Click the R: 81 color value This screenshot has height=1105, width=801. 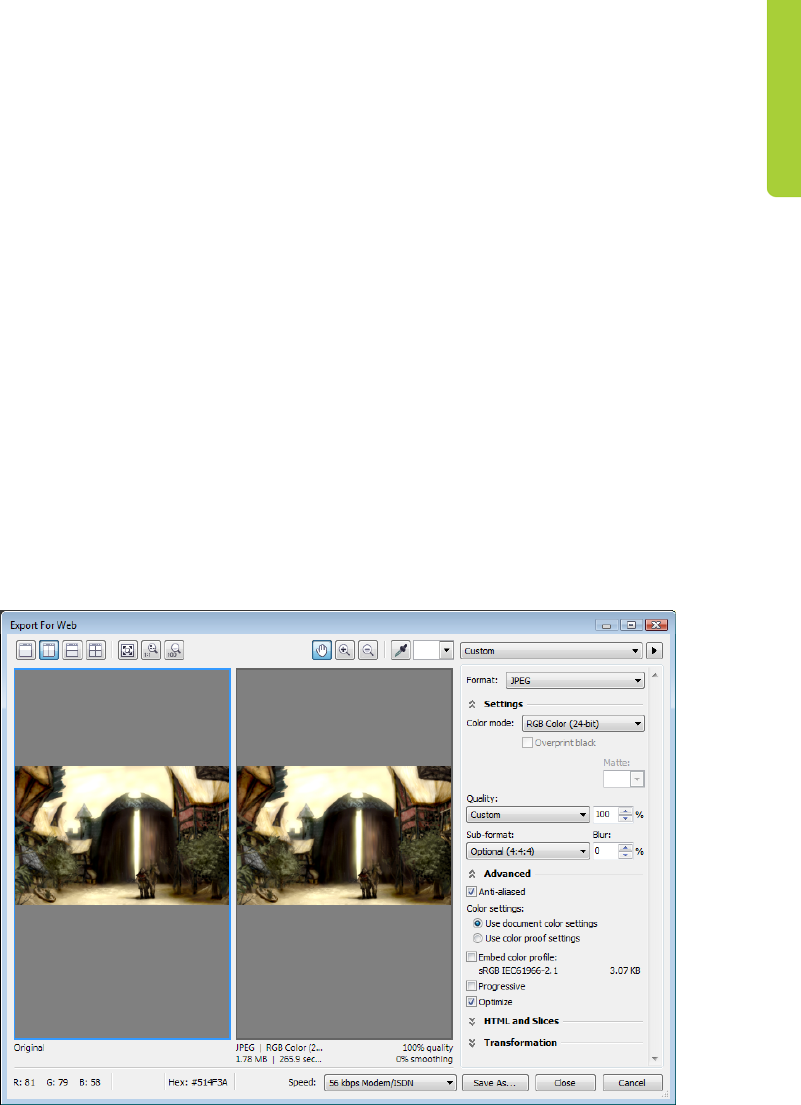(x=25, y=1082)
